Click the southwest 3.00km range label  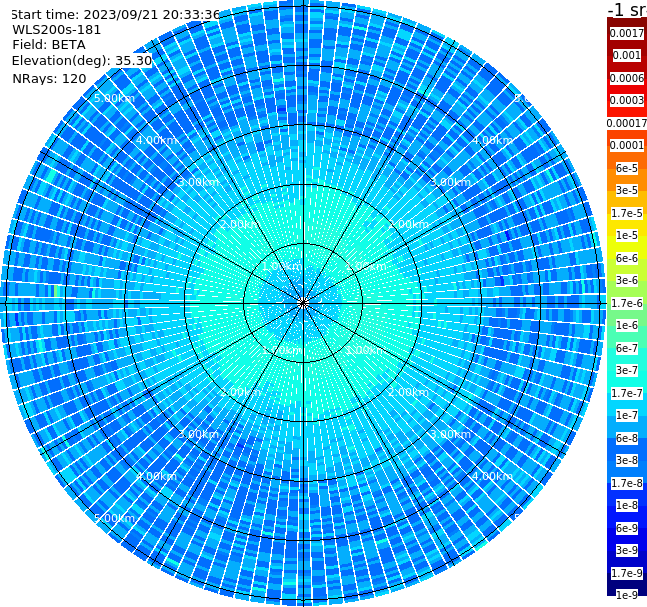pyautogui.click(x=198, y=434)
